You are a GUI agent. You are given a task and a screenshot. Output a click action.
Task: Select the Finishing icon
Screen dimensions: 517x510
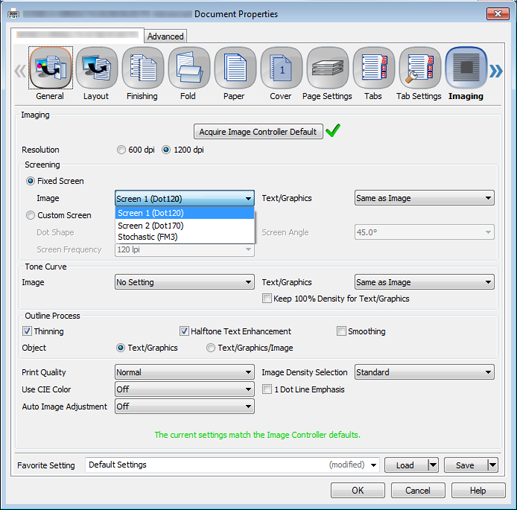tap(143, 68)
